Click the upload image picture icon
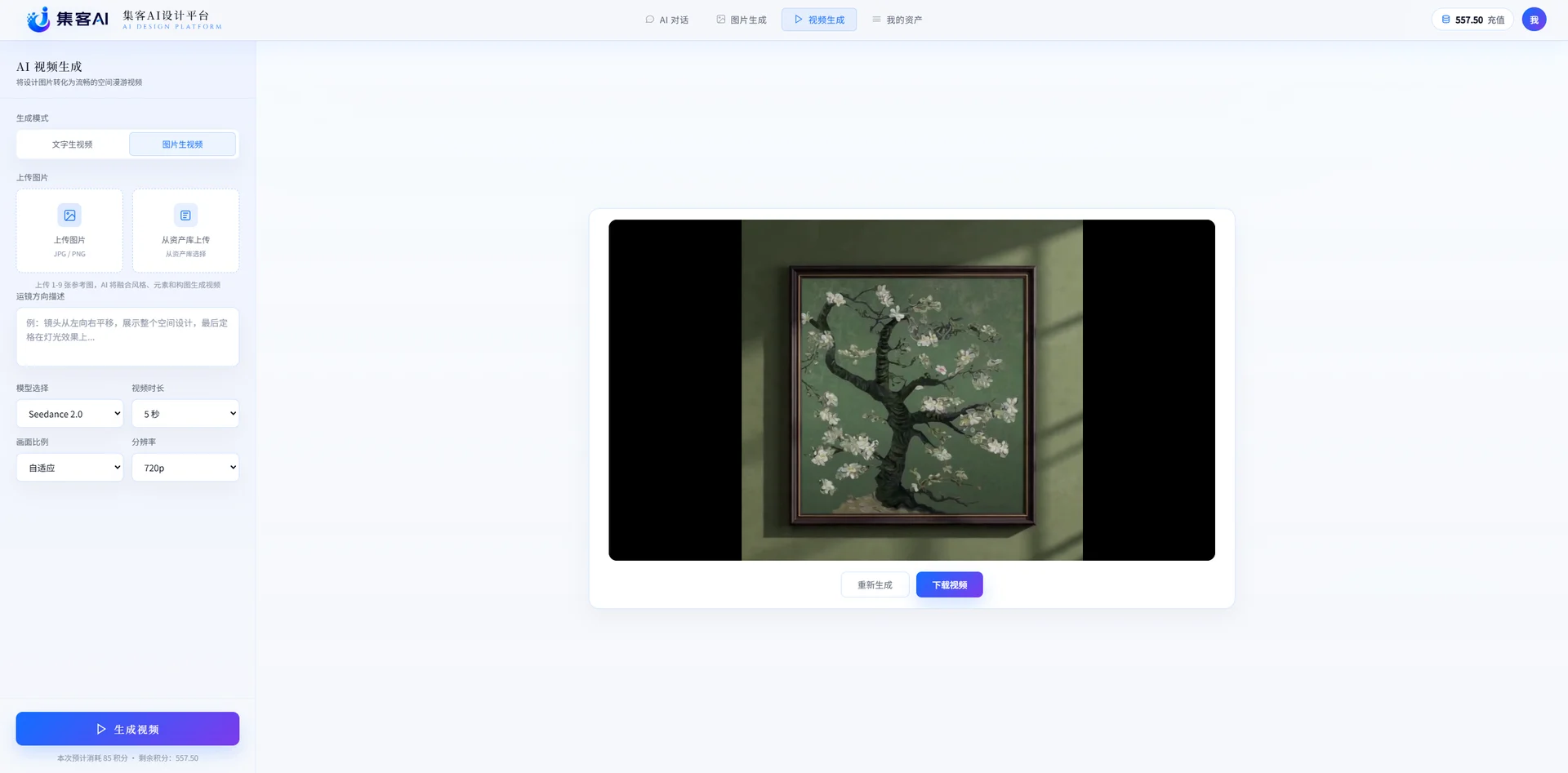1568x773 pixels. [x=69, y=215]
